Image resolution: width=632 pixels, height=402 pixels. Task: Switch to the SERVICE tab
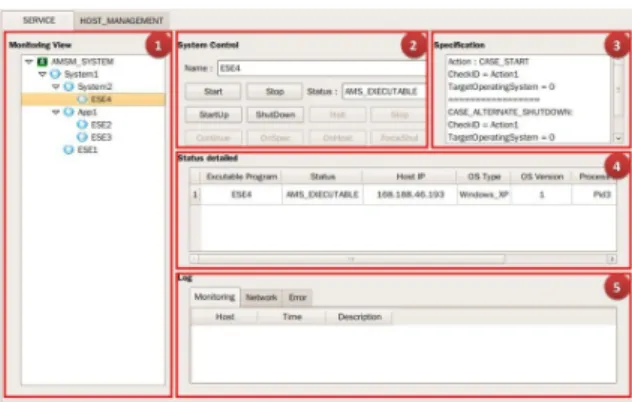coord(39,20)
